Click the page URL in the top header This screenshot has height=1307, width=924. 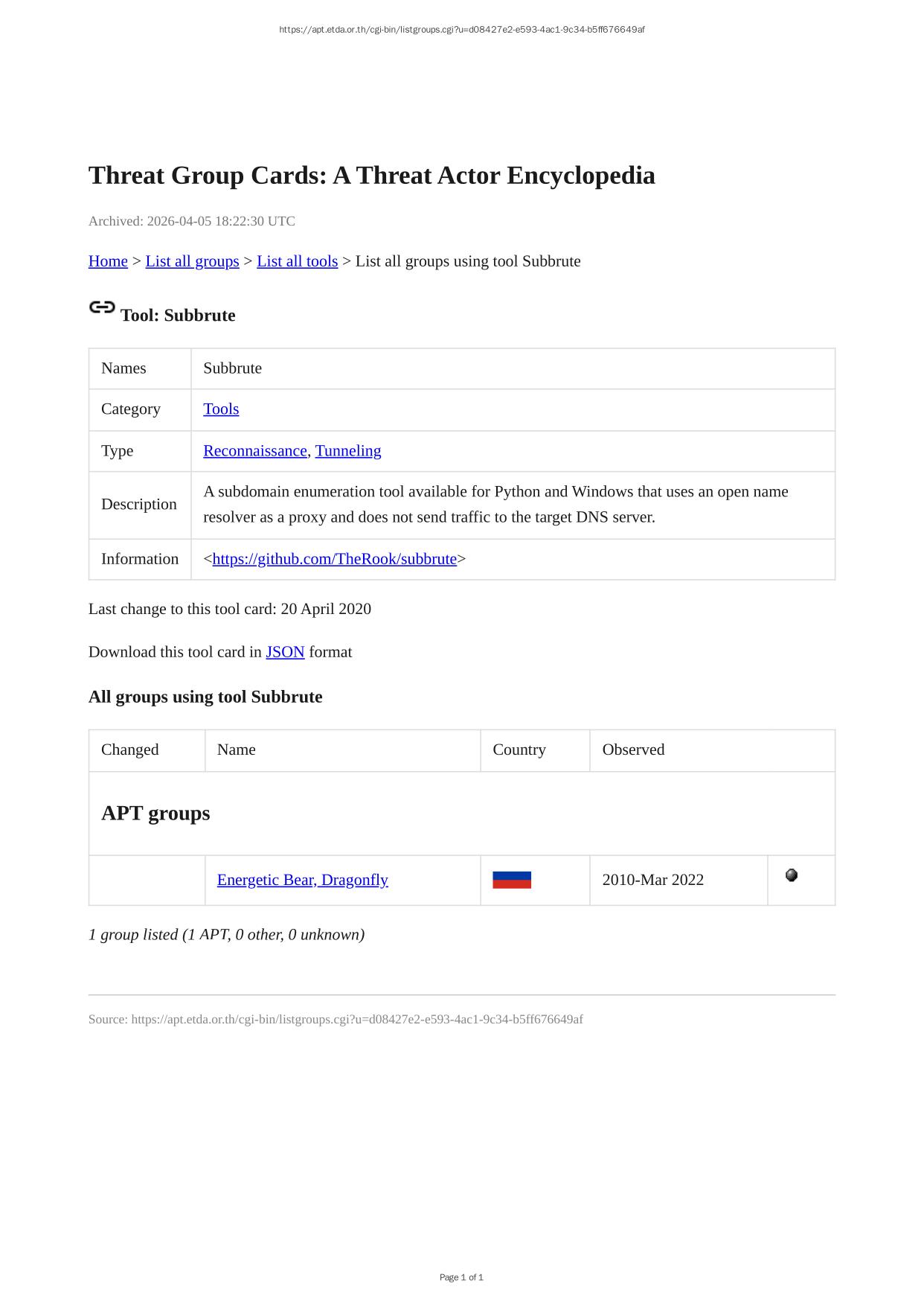tap(461, 30)
